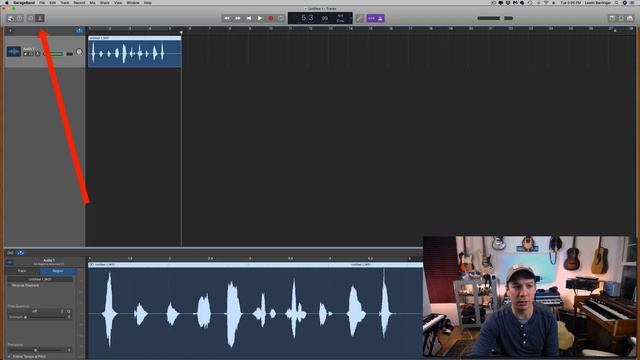
Task: Go to beginning of project
Action: click(x=249, y=18)
